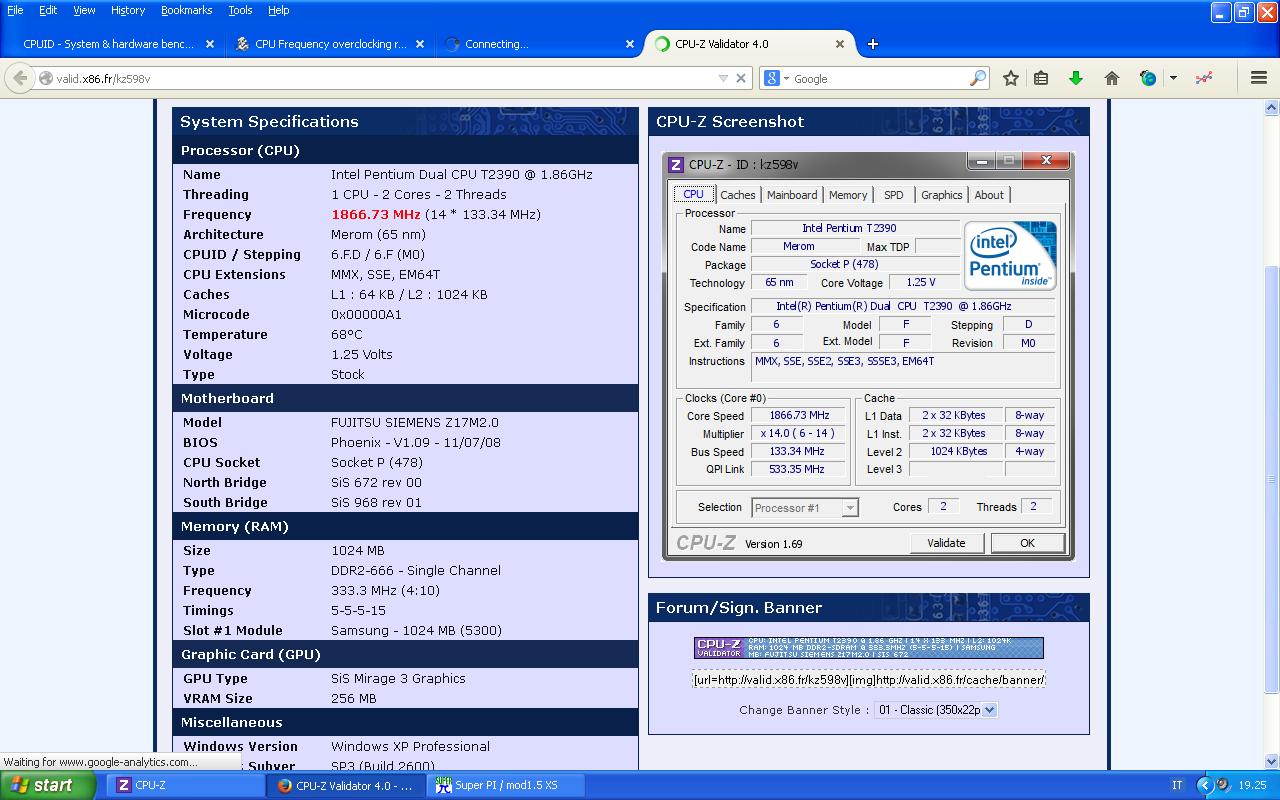Click the site identity globe in address bar
The width and height of the screenshot is (1280, 800).
46,78
